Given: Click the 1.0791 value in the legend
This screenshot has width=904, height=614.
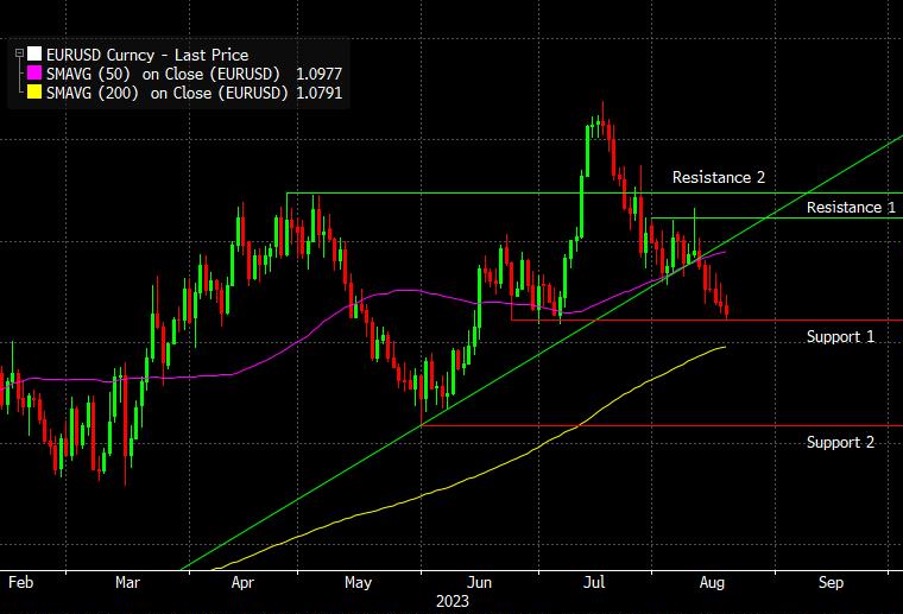Looking at the screenshot, I should (319, 93).
